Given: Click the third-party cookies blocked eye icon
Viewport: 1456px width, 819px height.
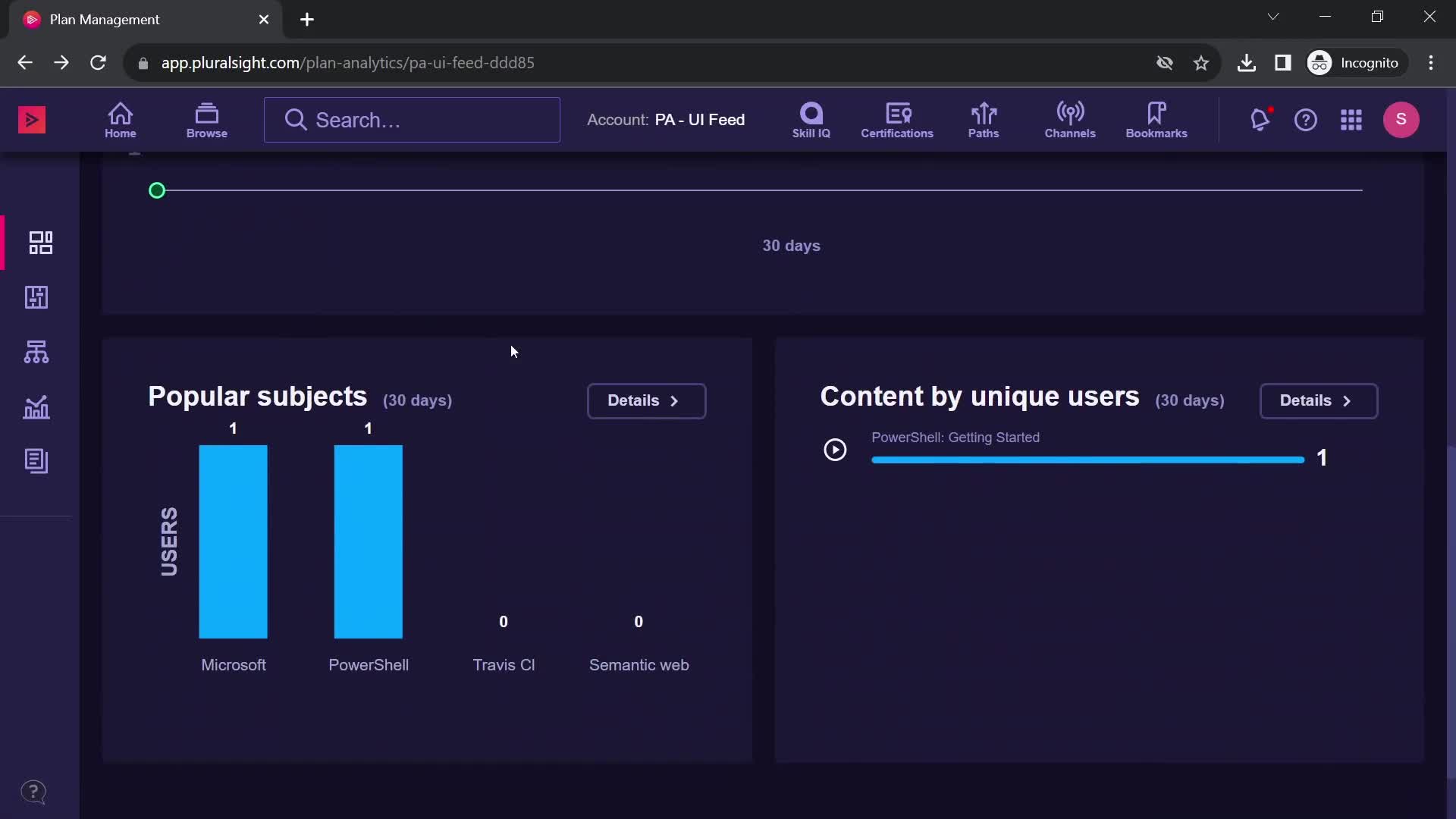Looking at the screenshot, I should pos(1165,63).
